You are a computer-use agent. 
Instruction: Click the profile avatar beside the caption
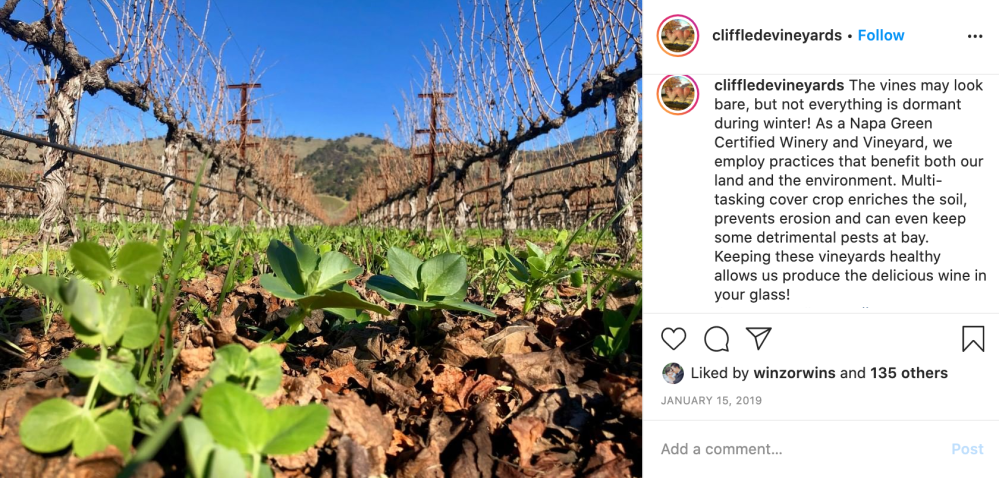click(x=678, y=93)
